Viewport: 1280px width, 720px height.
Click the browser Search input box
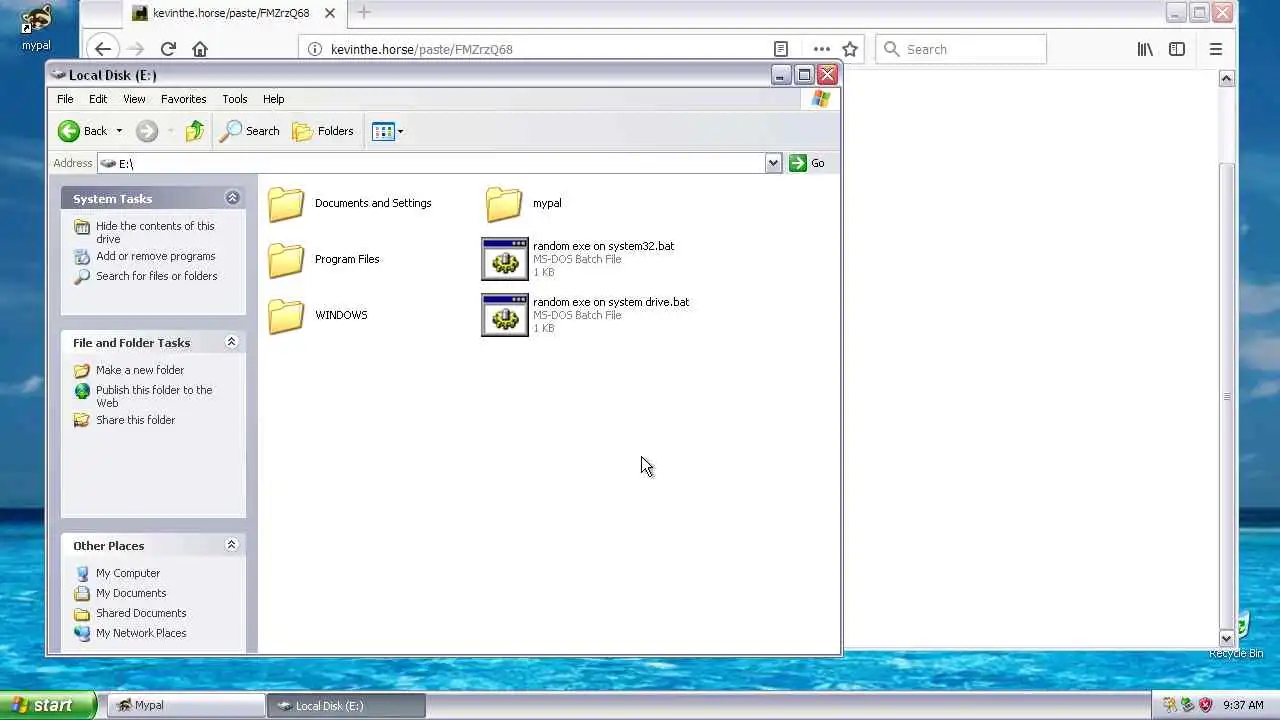pyautogui.click(x=961, y=49)
